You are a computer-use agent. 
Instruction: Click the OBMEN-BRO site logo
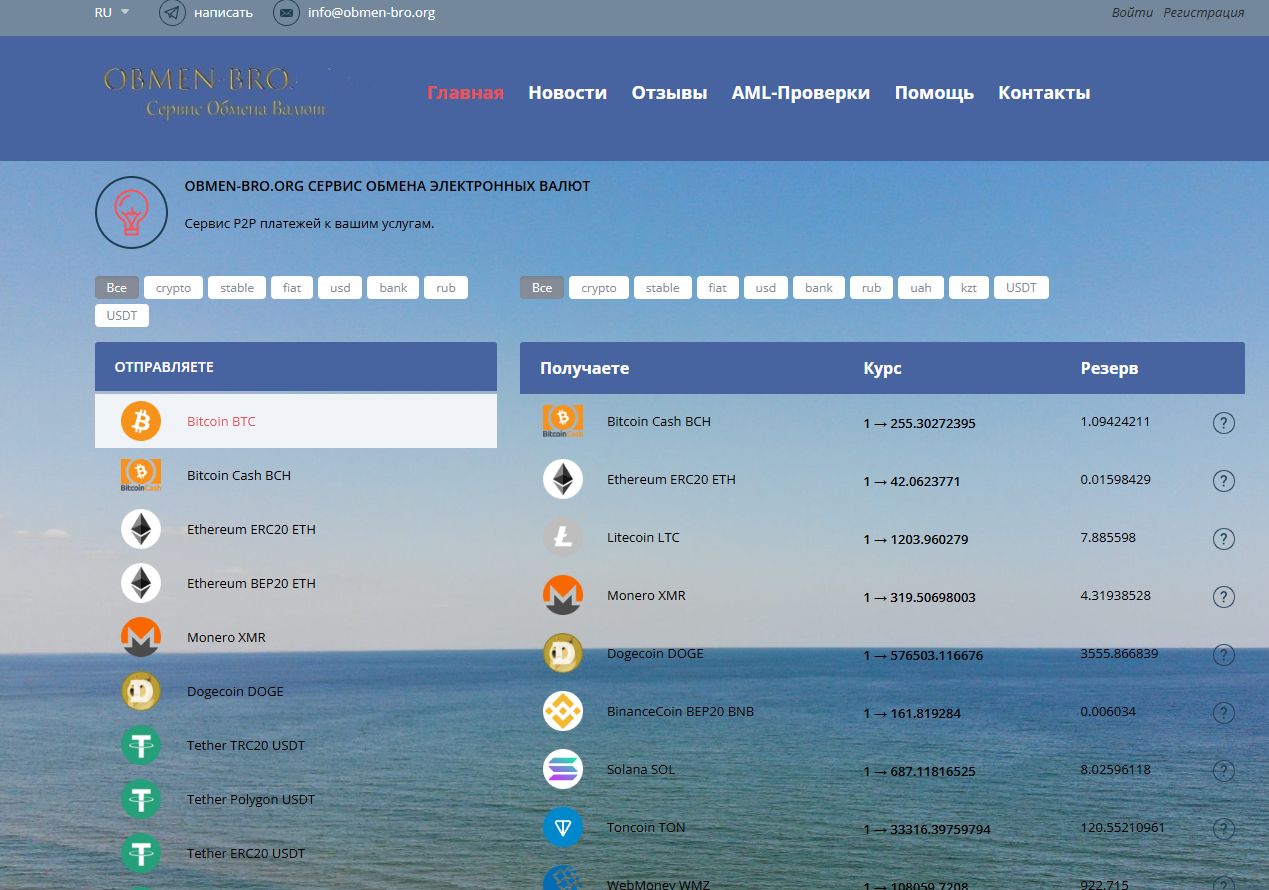click(215, 92)
